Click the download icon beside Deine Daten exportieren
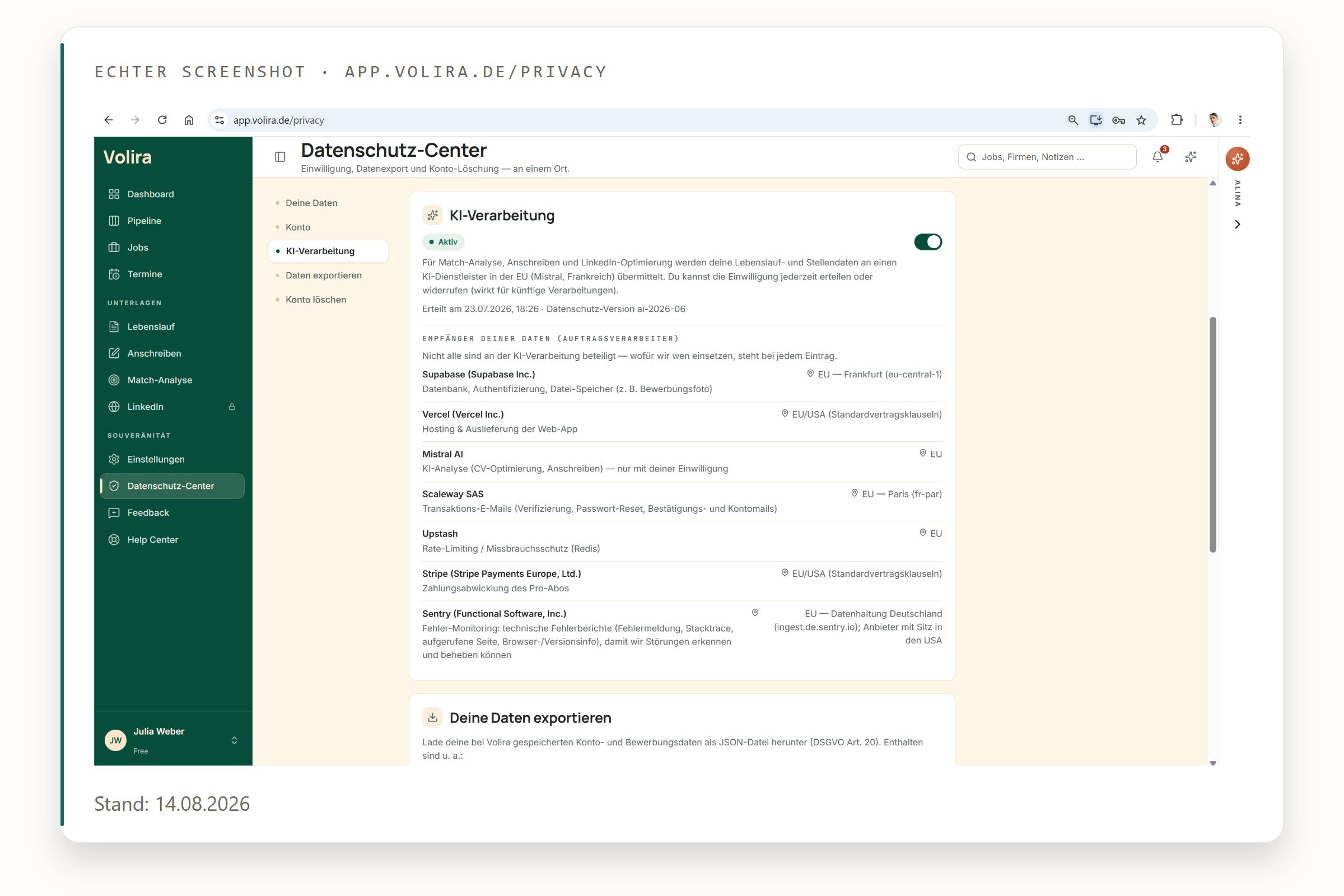This screenshot has height=896, width=1344. coord(432,718)
